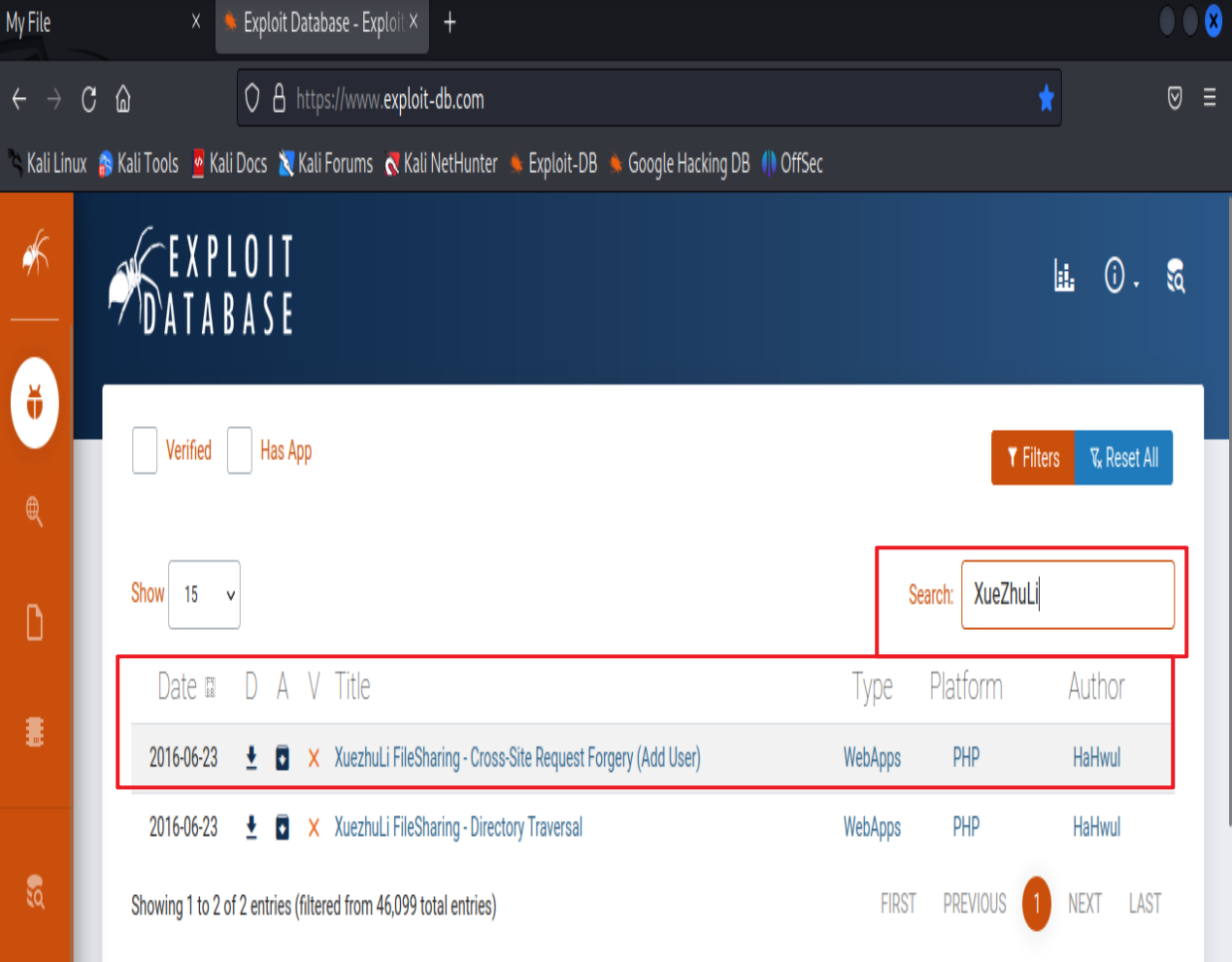Click the shield tracking protection icon
The width and height of the screenshot is (1232, 962).
click(x=252, y=98)
